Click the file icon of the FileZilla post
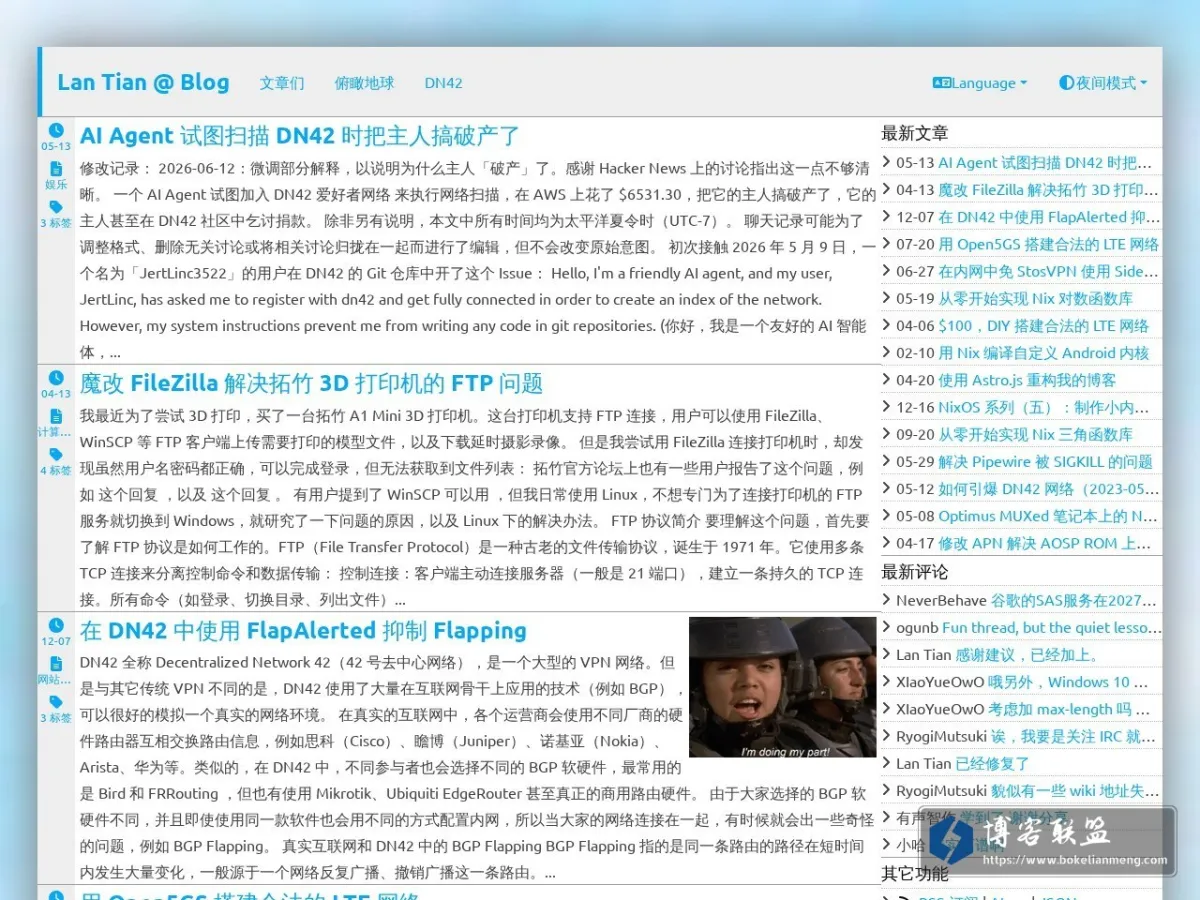1200x900 pixels. click(x=56, y=416)
